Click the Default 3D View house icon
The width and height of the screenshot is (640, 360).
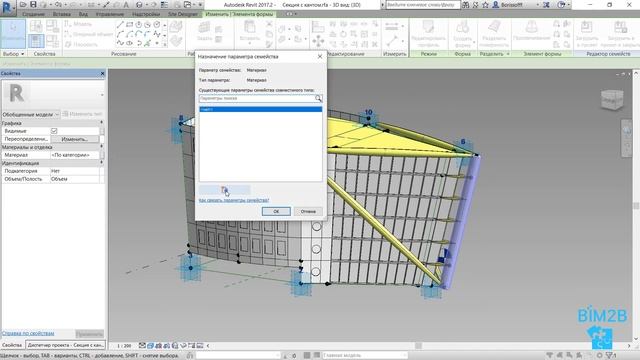tap(140, 4)
